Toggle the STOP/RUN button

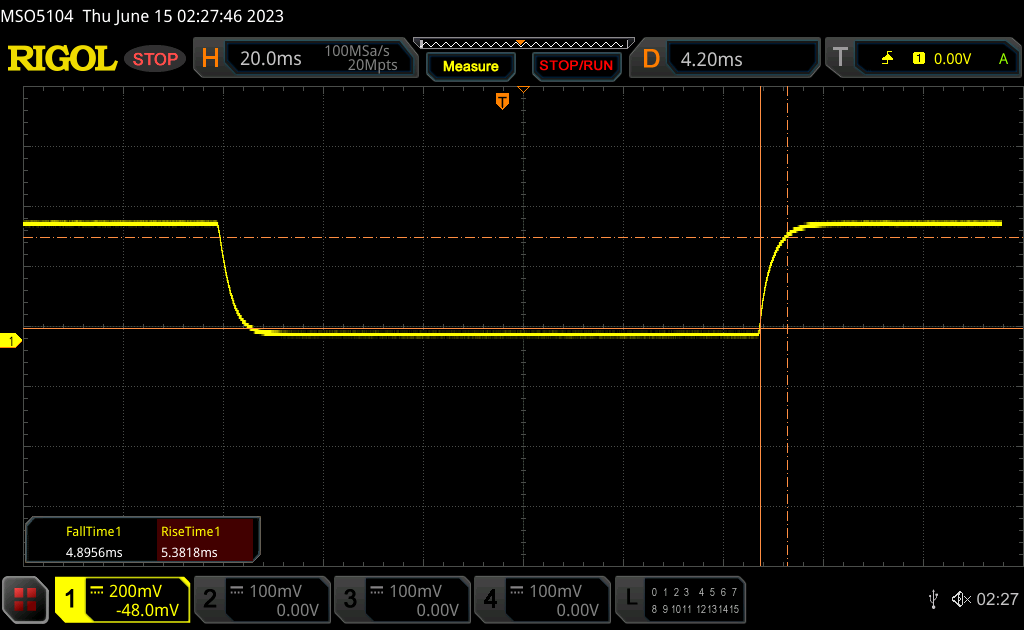click(x=576, y=66)
